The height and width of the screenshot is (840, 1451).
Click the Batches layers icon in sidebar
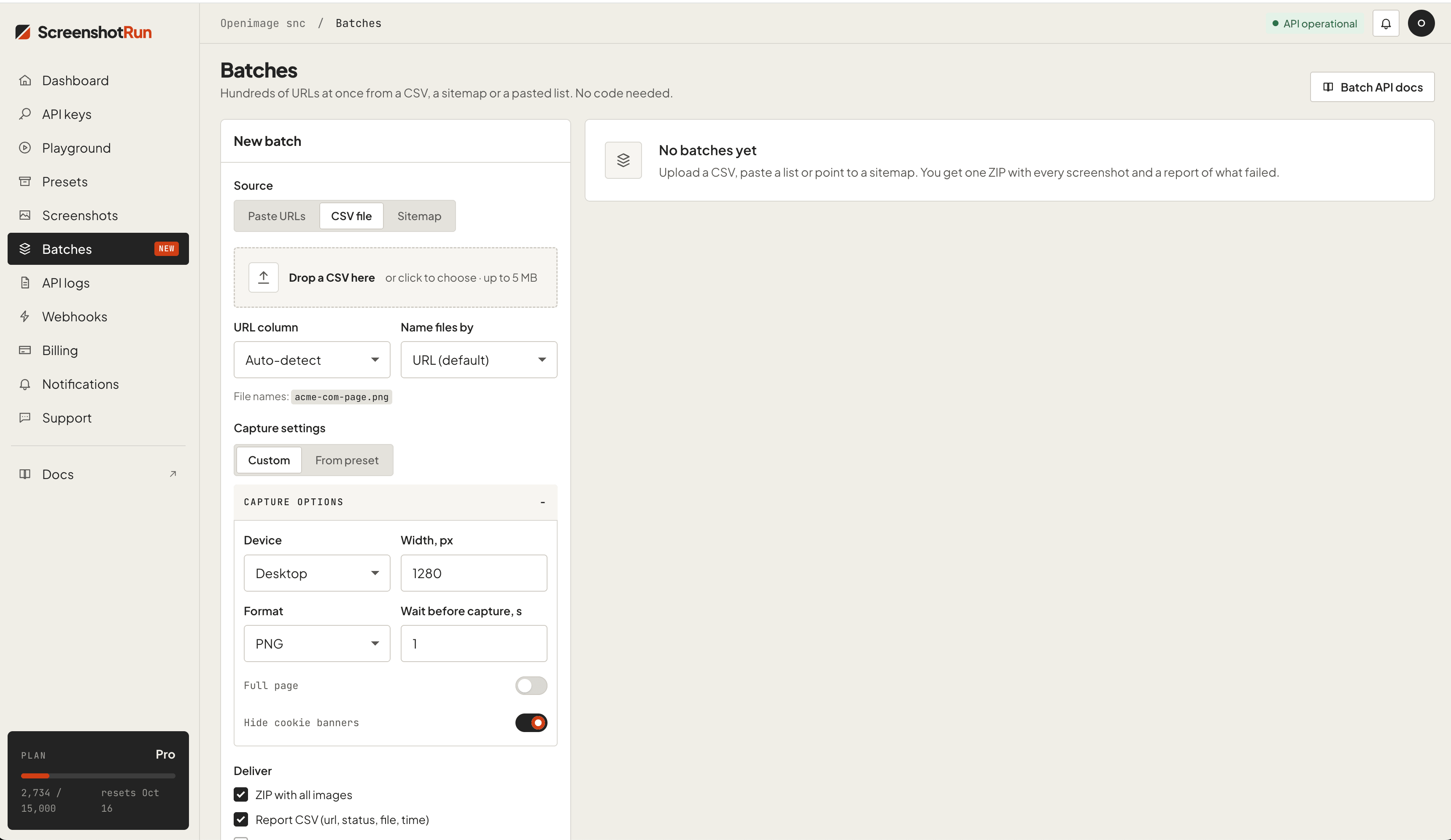click(x=25, y=249)
